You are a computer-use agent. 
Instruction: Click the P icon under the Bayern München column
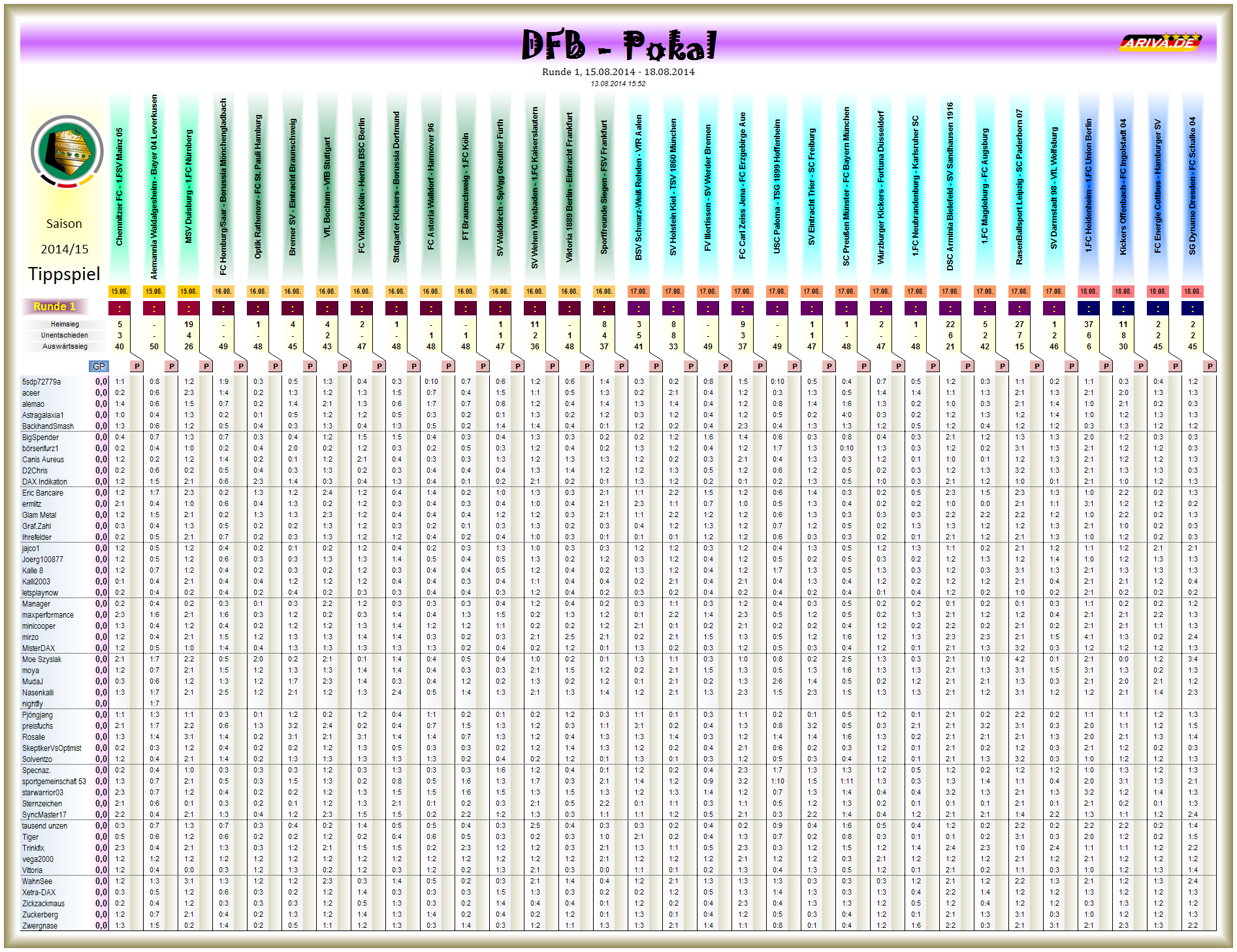pos(864,366)
